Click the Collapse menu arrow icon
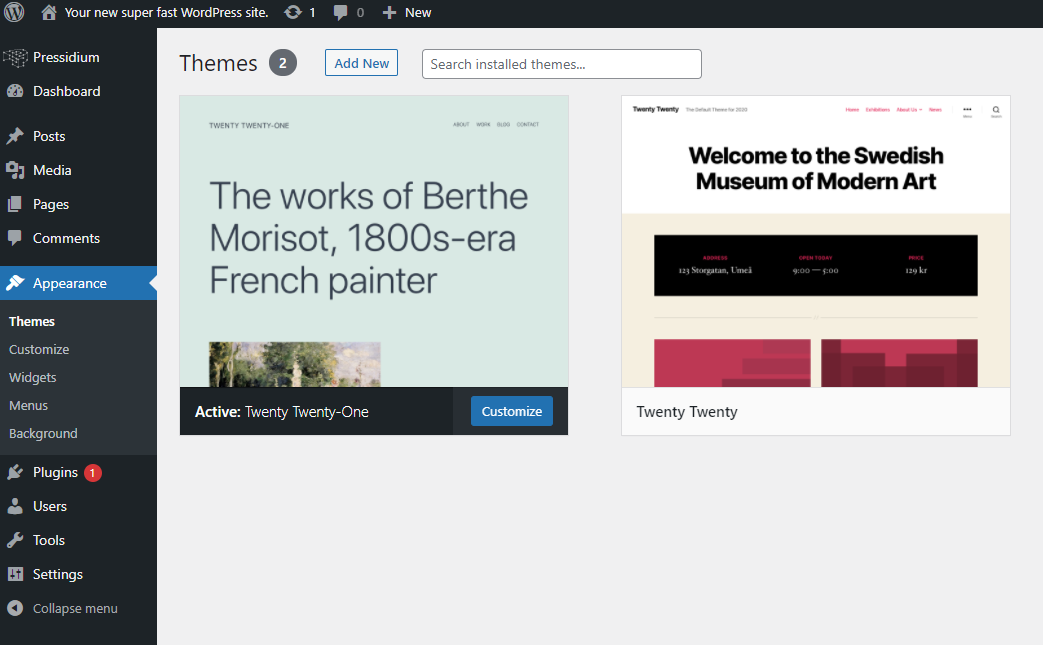Viewport: 1043px width, 645px height. (15, 608)
